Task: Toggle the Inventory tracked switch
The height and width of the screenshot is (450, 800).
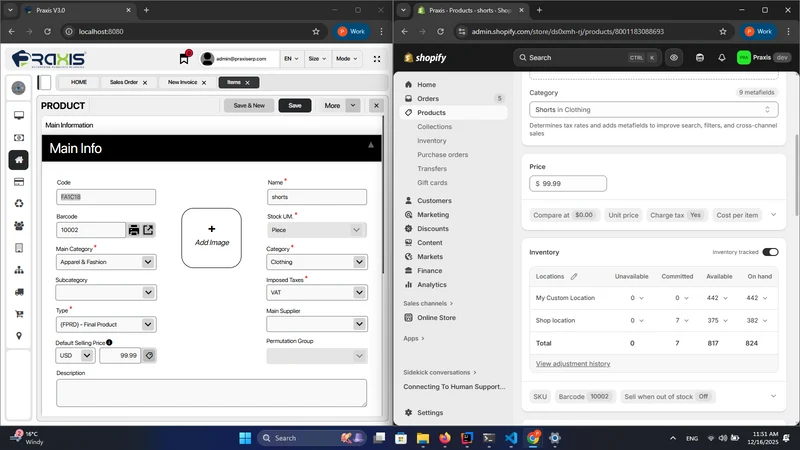Action: 770,252
